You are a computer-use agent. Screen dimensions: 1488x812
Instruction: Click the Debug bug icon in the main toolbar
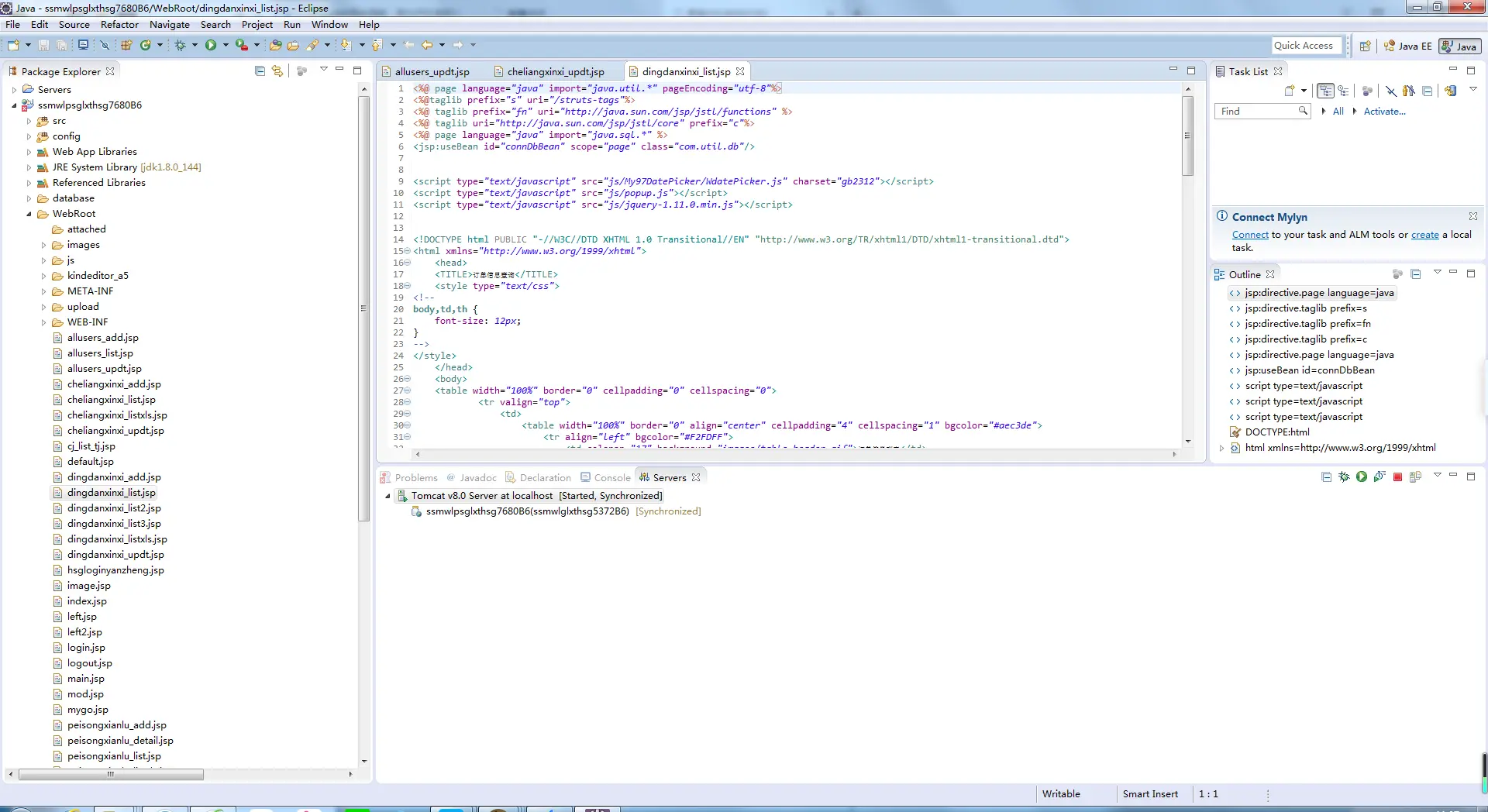point(180,45)
